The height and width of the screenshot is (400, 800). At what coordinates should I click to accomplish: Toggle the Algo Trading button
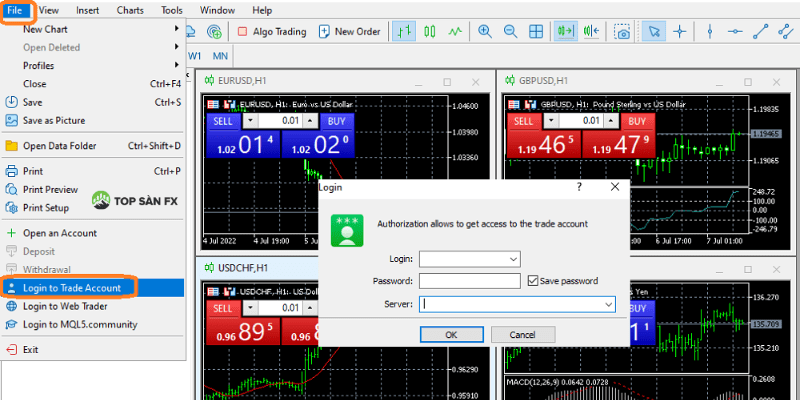[271, 32]
